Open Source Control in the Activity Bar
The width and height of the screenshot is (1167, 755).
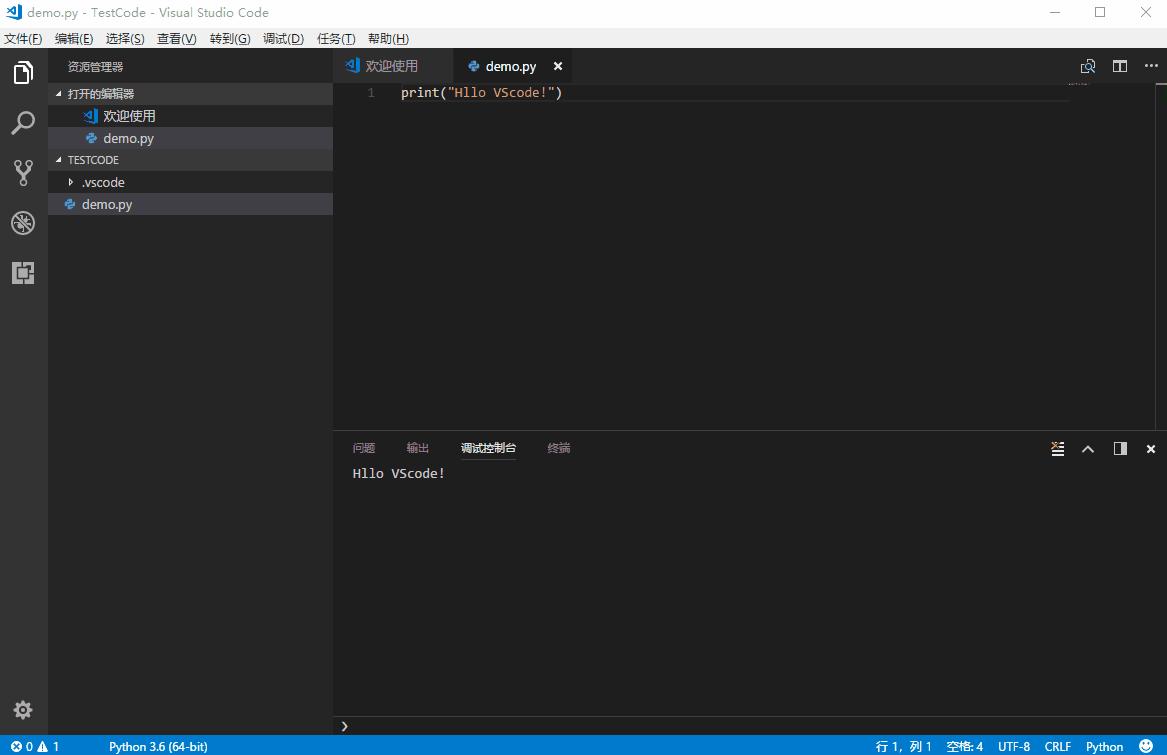coord(22,172)
